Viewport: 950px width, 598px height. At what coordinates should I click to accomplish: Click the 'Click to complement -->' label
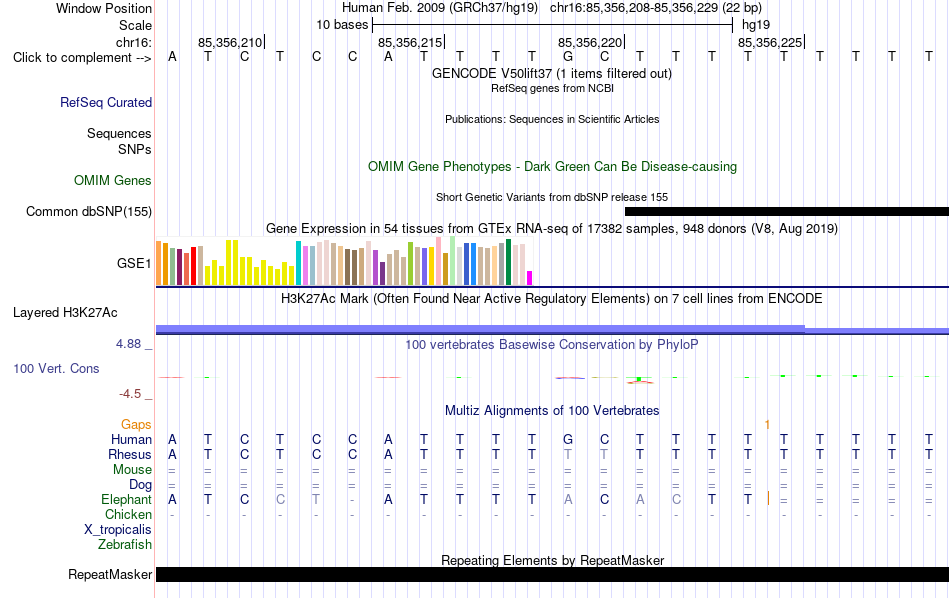pyautogui.click(x=82, y=58)
